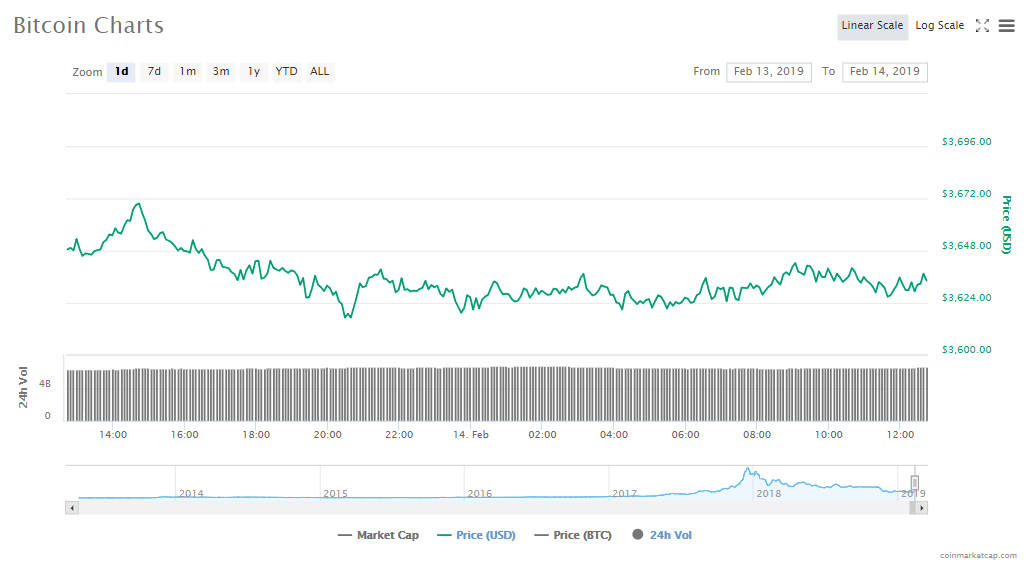Image resolution: width=1032 pixels, height=572 pixels.
Task: Switch to Linear Scale
Action: point(872,26)
